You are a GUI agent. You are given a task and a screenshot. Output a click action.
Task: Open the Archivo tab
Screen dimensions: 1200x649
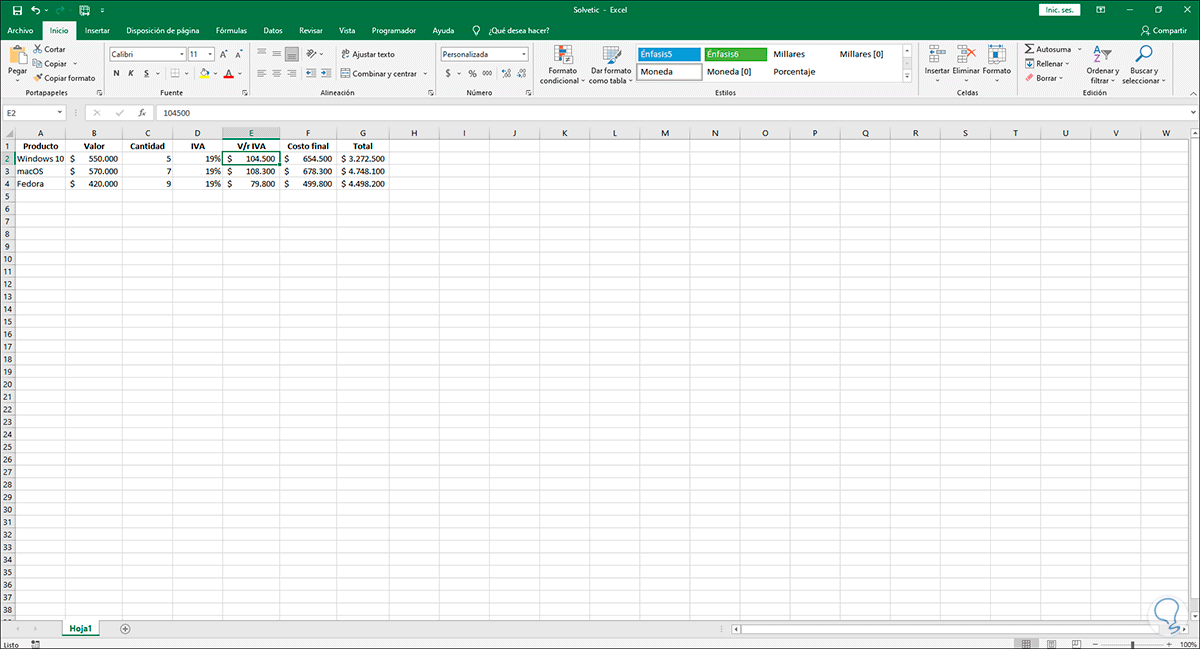[x=21, y=30]
